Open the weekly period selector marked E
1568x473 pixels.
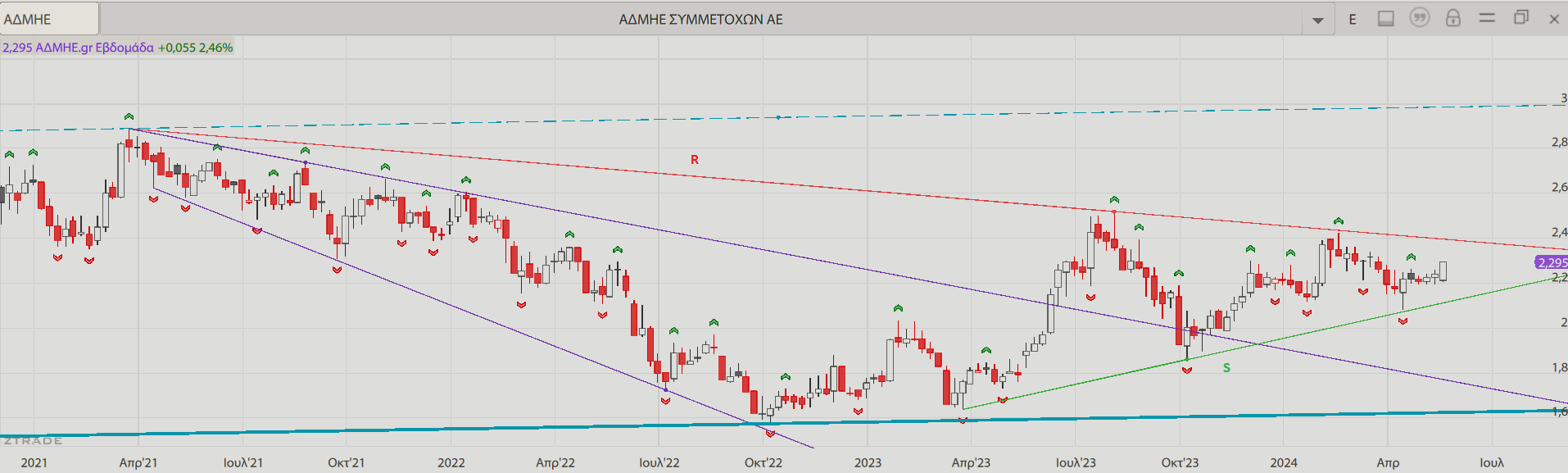coord(1353,19)
